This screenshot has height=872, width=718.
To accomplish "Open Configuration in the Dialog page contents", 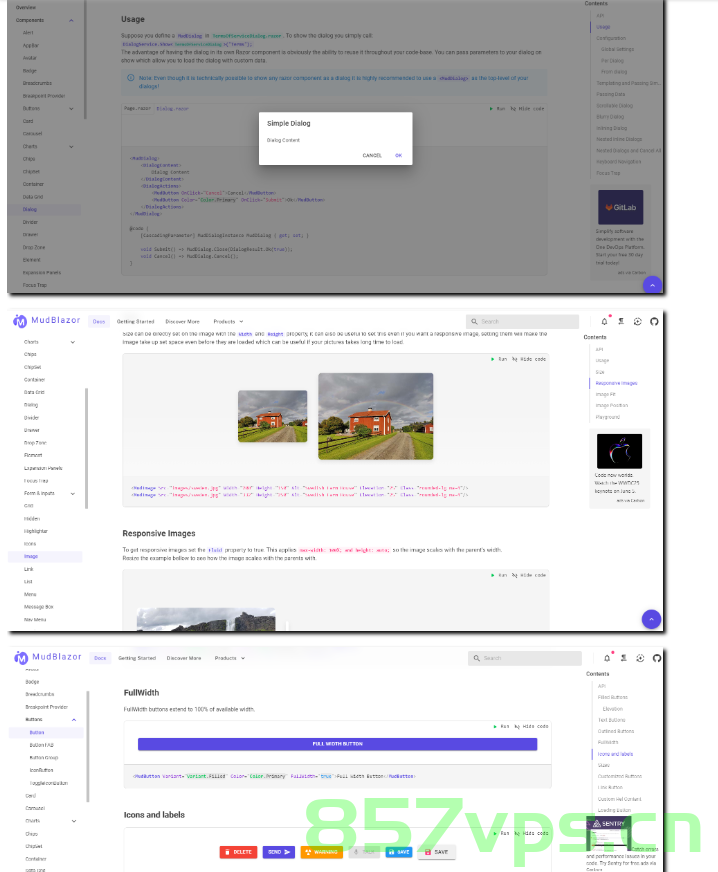I will (x=611, y=38).
